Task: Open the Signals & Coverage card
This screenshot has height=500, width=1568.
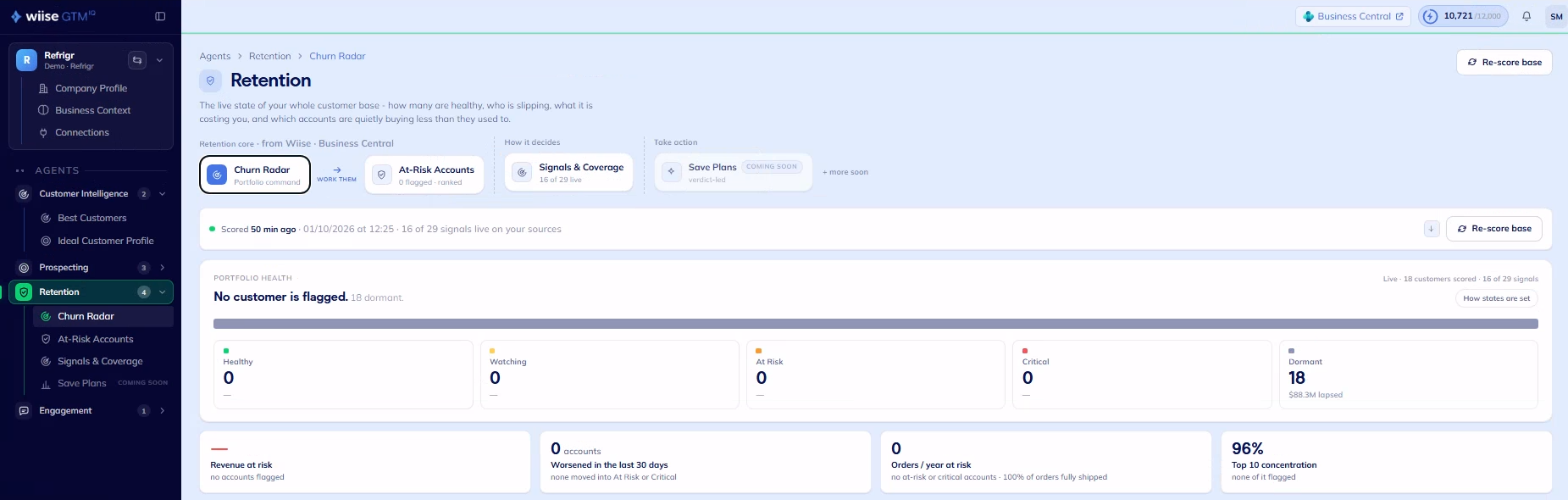Action: pyautogui.click(x=568, y=173)
